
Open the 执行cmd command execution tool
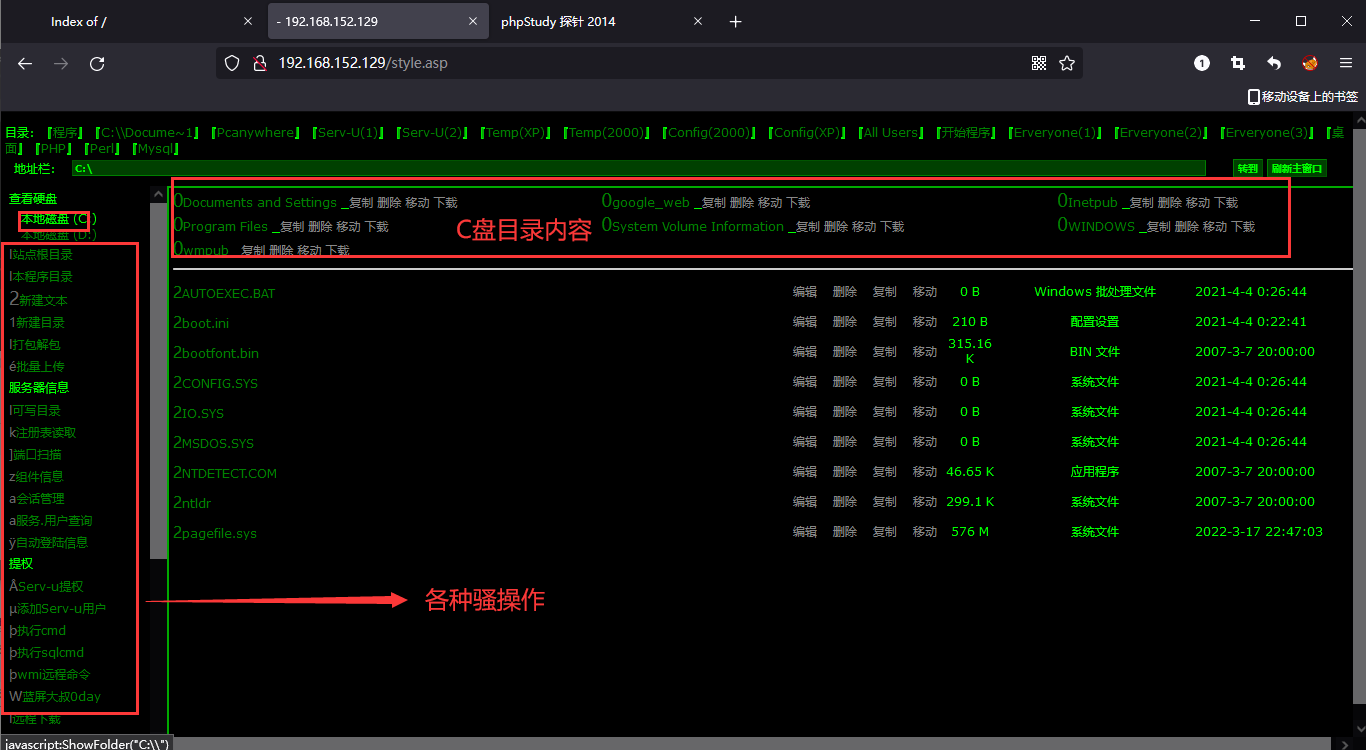[38, 630]
